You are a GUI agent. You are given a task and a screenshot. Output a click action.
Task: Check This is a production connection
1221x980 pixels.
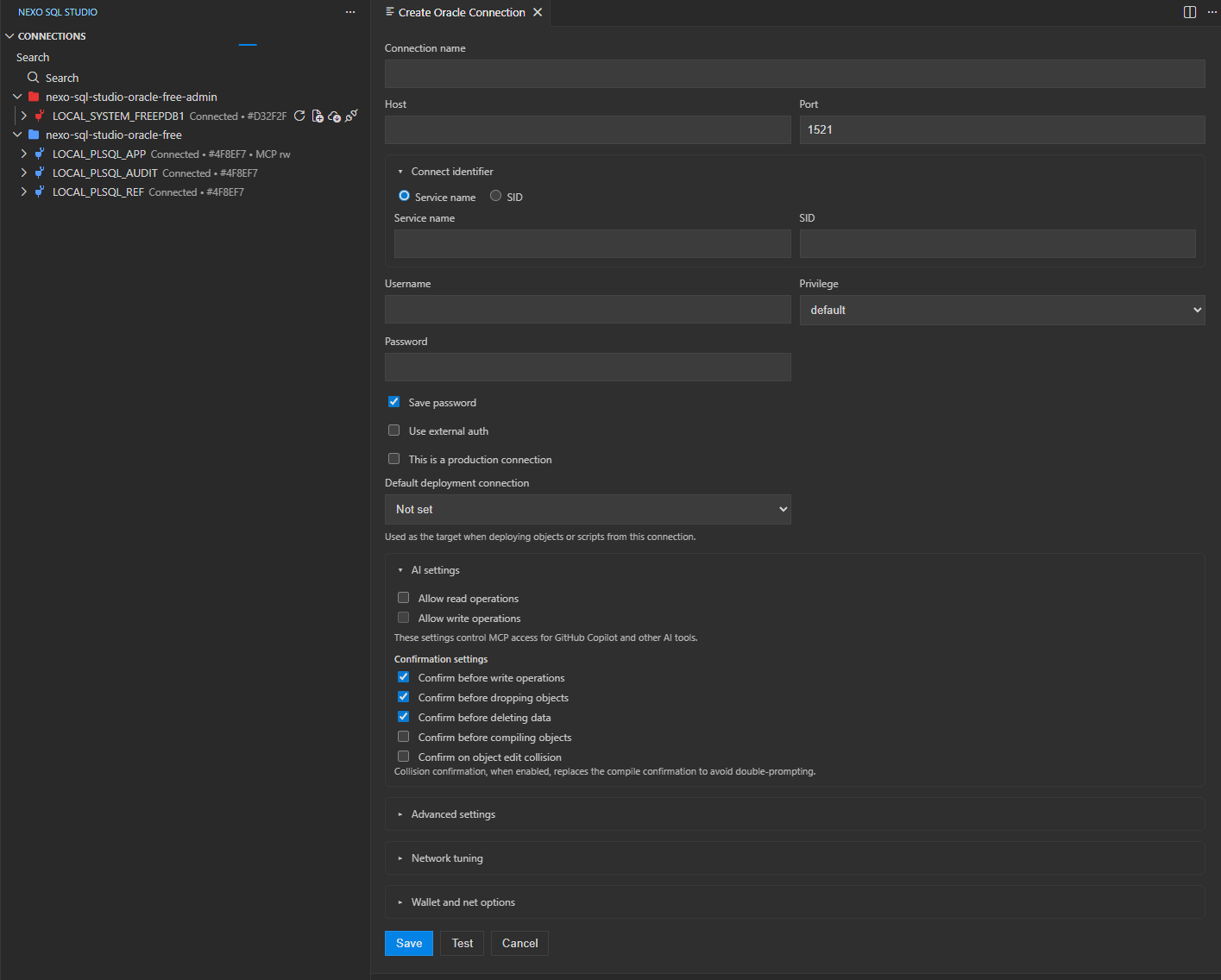click(393, 459)
